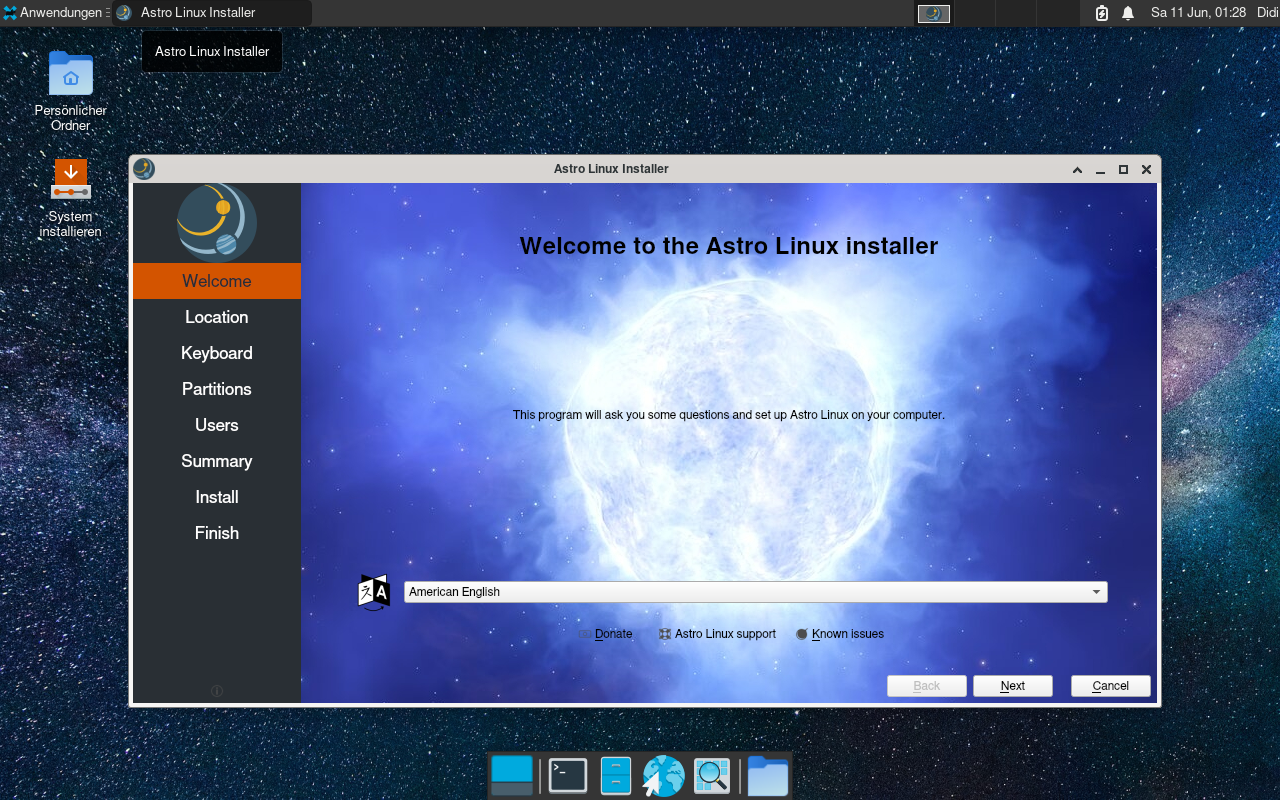Screen dimensions: 1280x800
Task: Open the Didi user menu
Action: click(x=1267, y=13)
